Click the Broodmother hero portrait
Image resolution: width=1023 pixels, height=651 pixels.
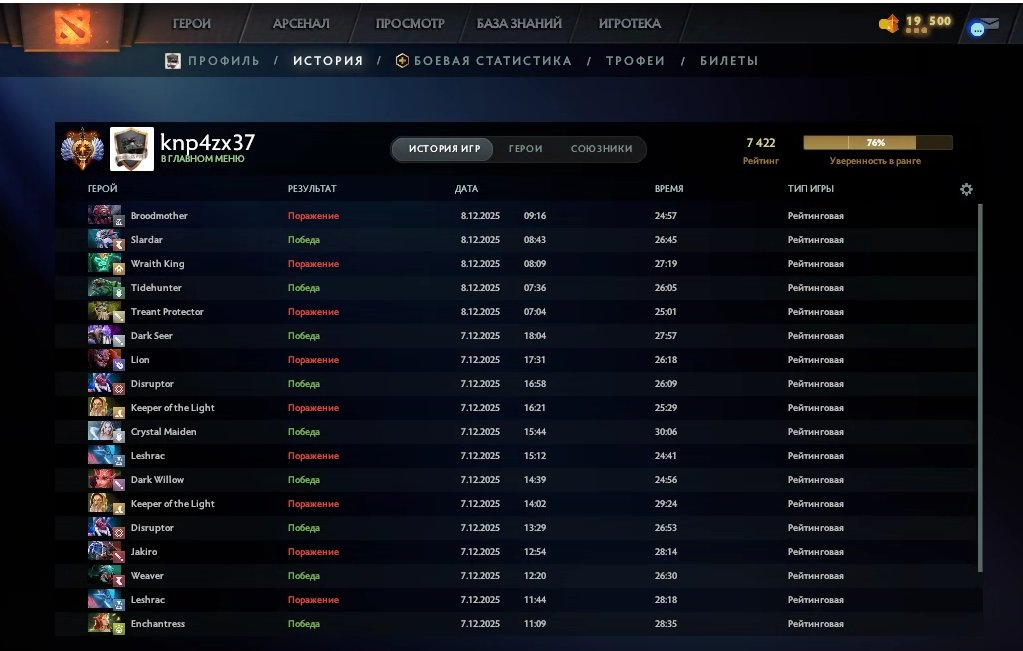point(104,216)
